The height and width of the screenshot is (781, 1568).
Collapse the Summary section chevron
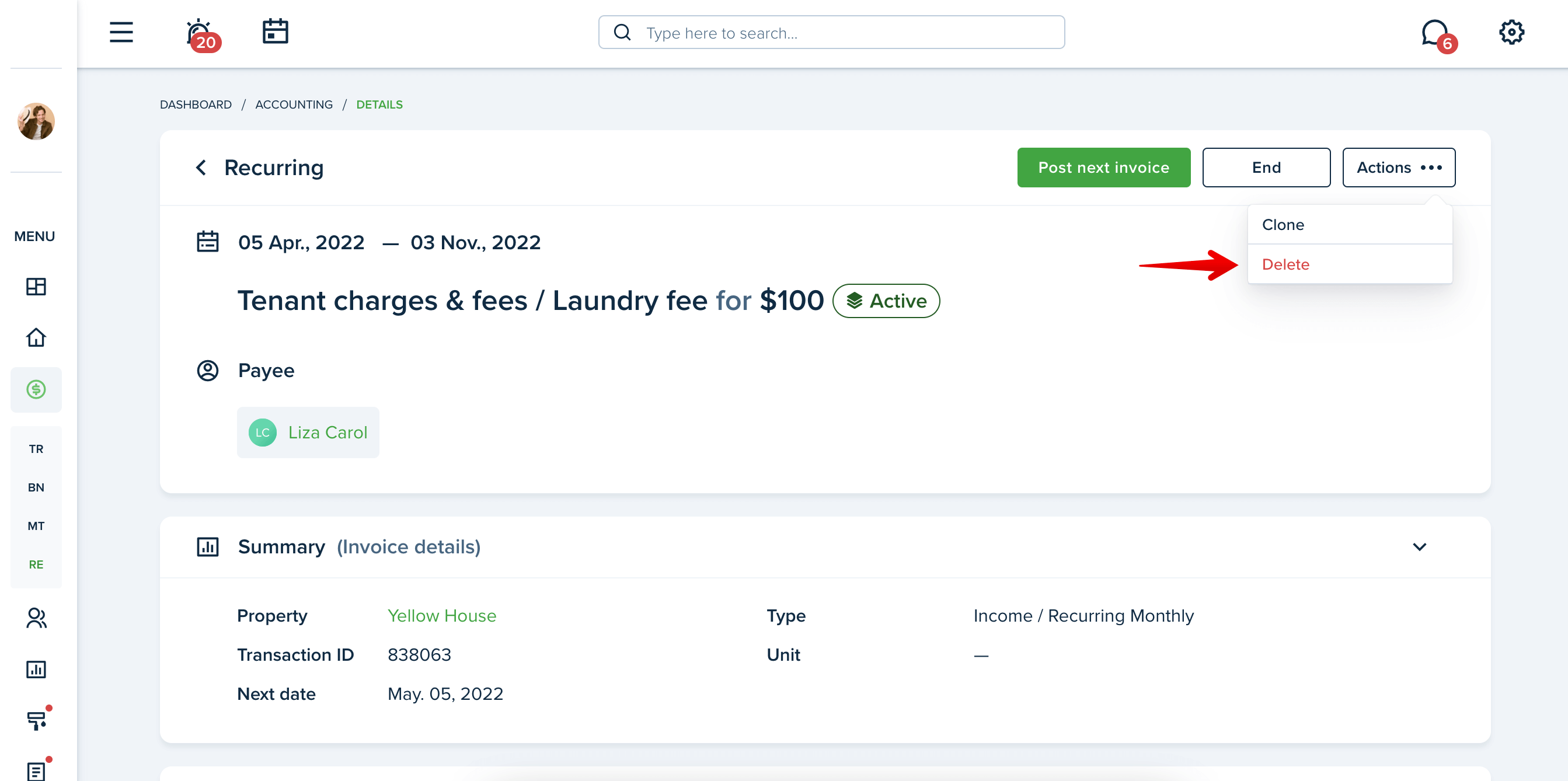[x=1419, y=546]
